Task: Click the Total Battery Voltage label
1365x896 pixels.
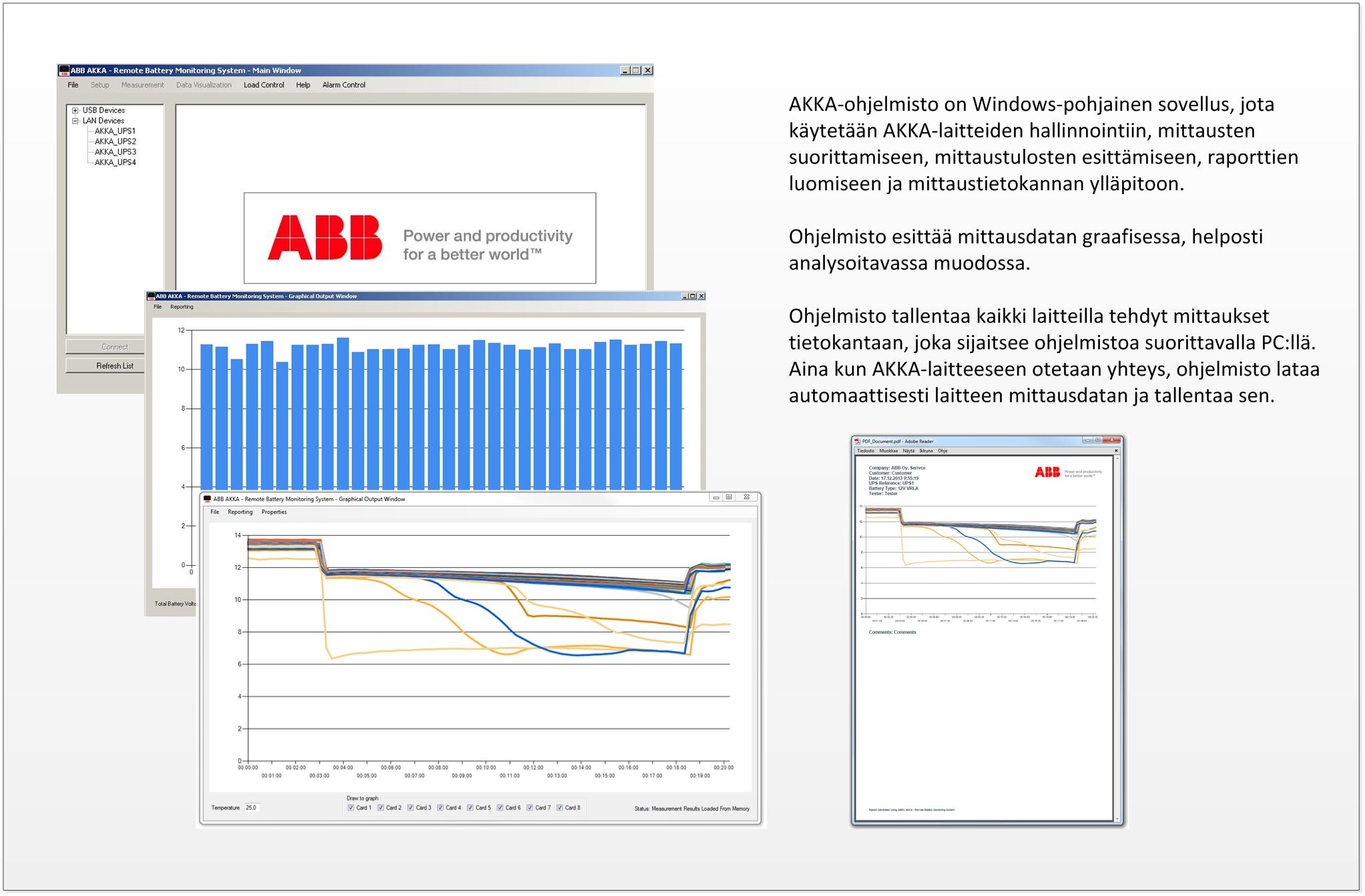Action: click(x=176, y=604)
